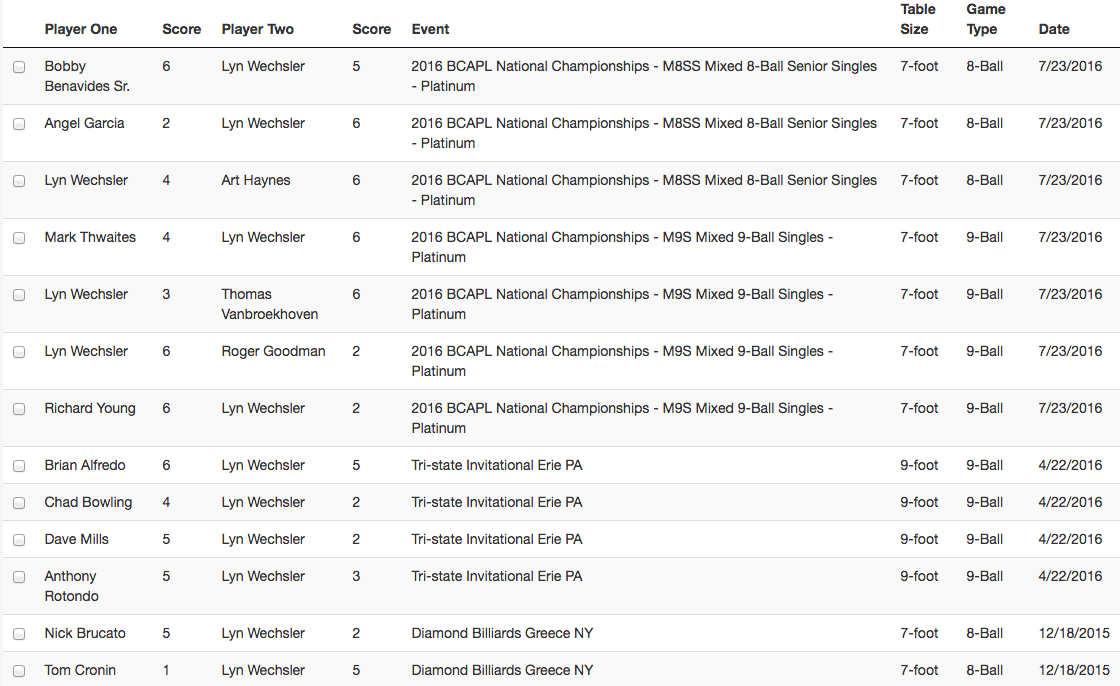Sort by the Date column header
Image resolution: width=1120 pixels, height=686 pixels.
(1054, 29)
